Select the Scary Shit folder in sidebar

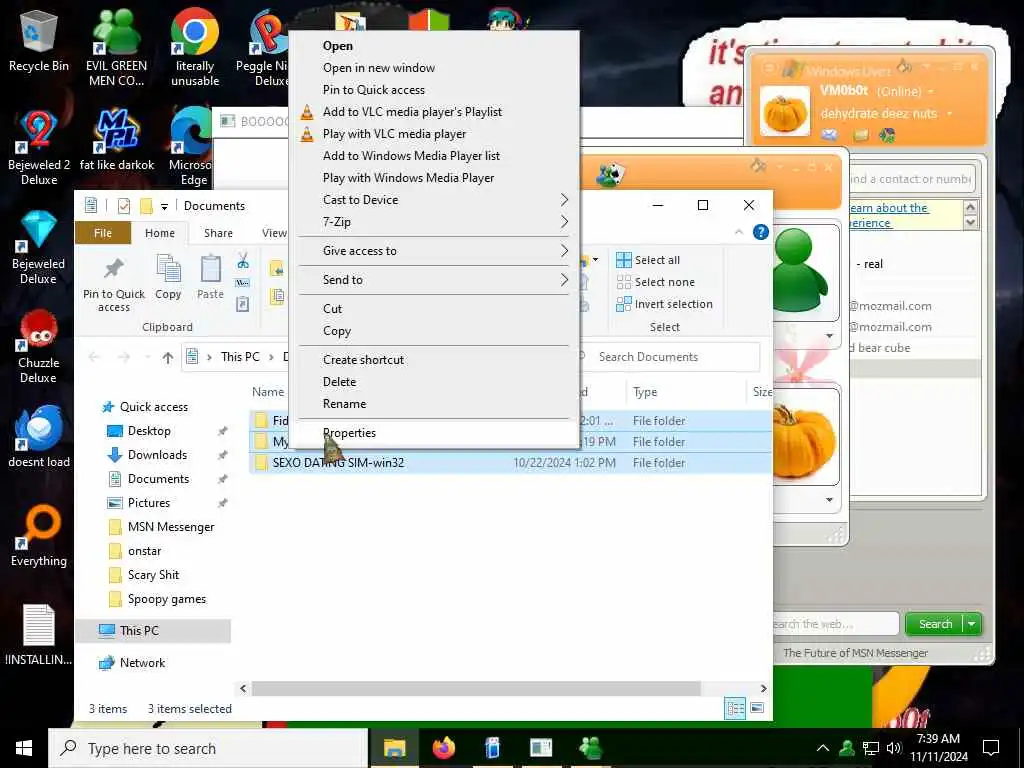coord(153,575)
